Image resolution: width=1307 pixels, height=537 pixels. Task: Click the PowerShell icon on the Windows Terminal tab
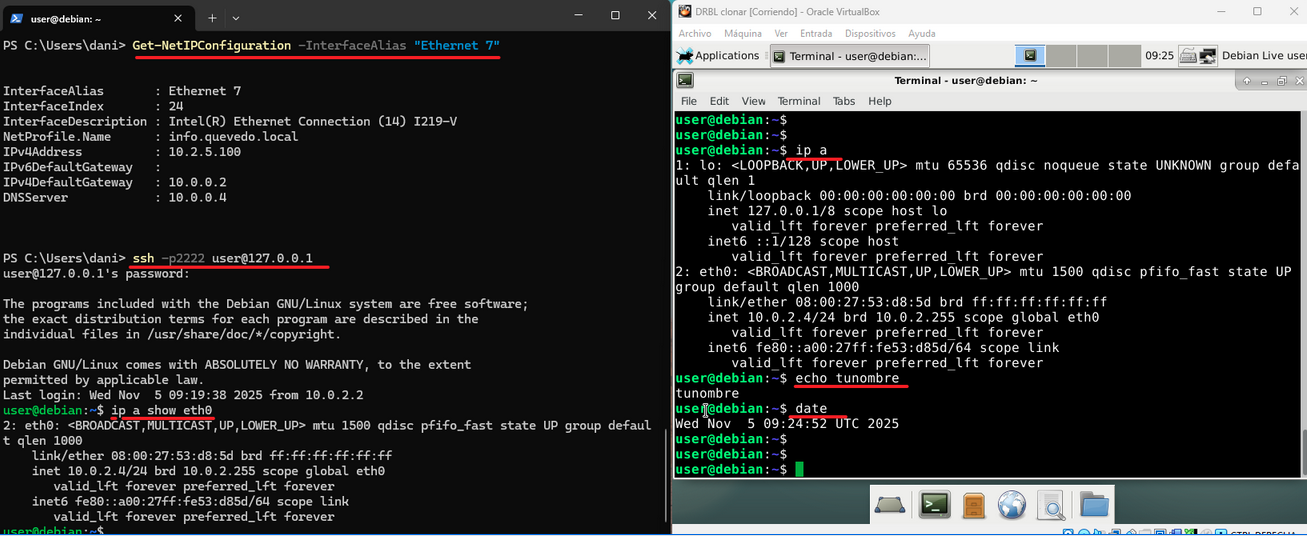point(17,18)
